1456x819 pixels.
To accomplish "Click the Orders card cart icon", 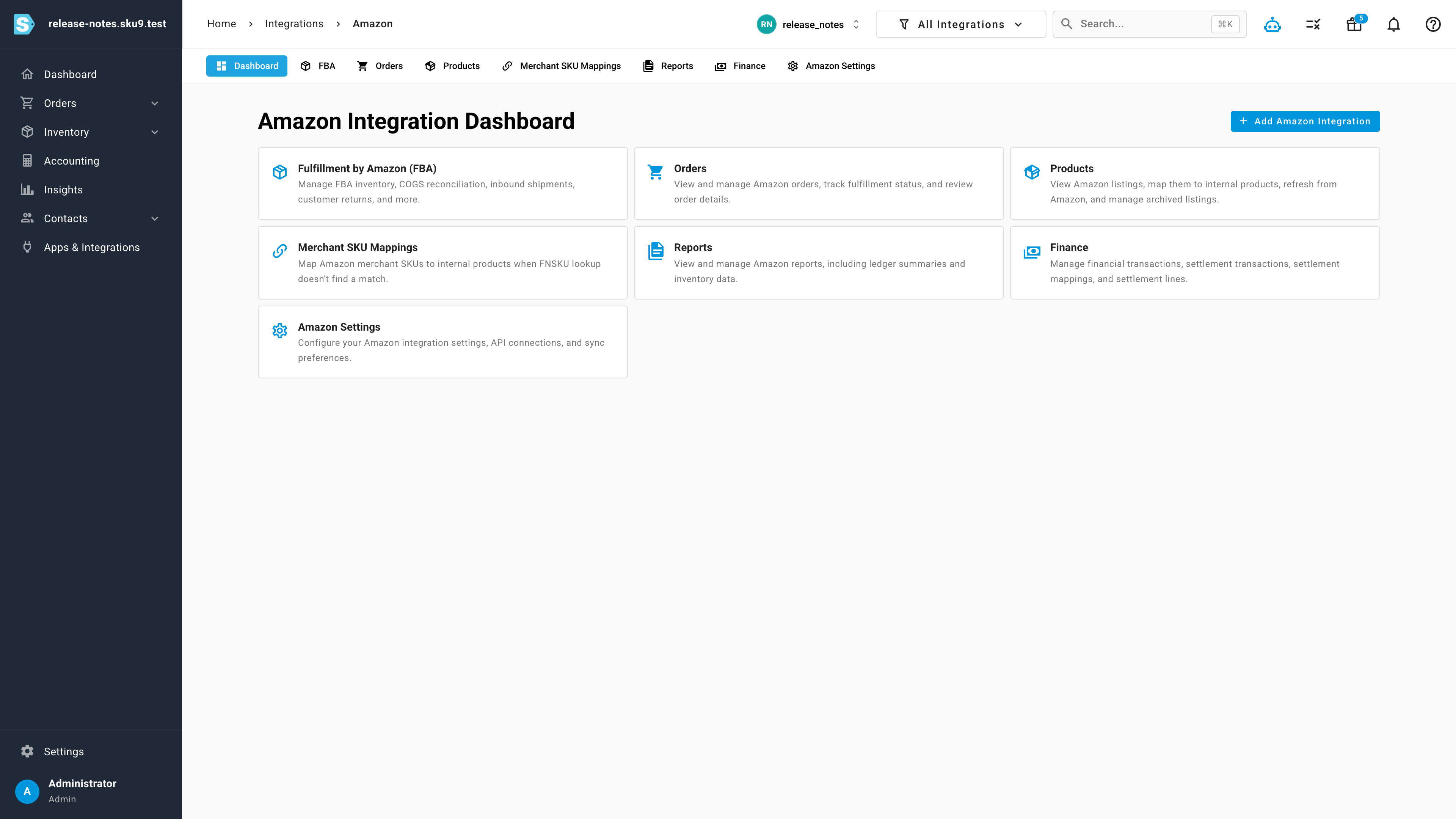I will click(656, 172).
